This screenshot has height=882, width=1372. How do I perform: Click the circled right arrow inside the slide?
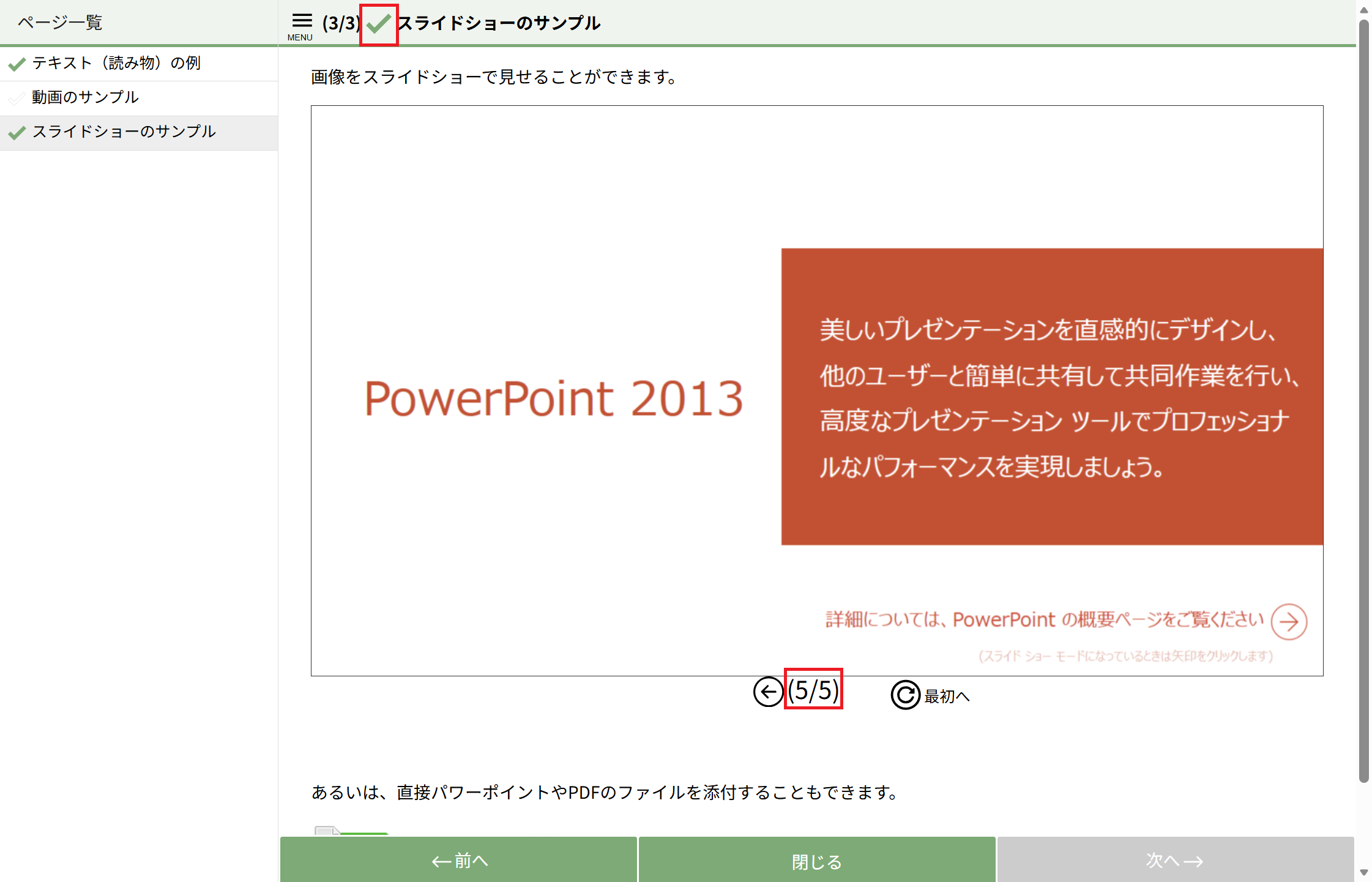[x=1289, y=622]
